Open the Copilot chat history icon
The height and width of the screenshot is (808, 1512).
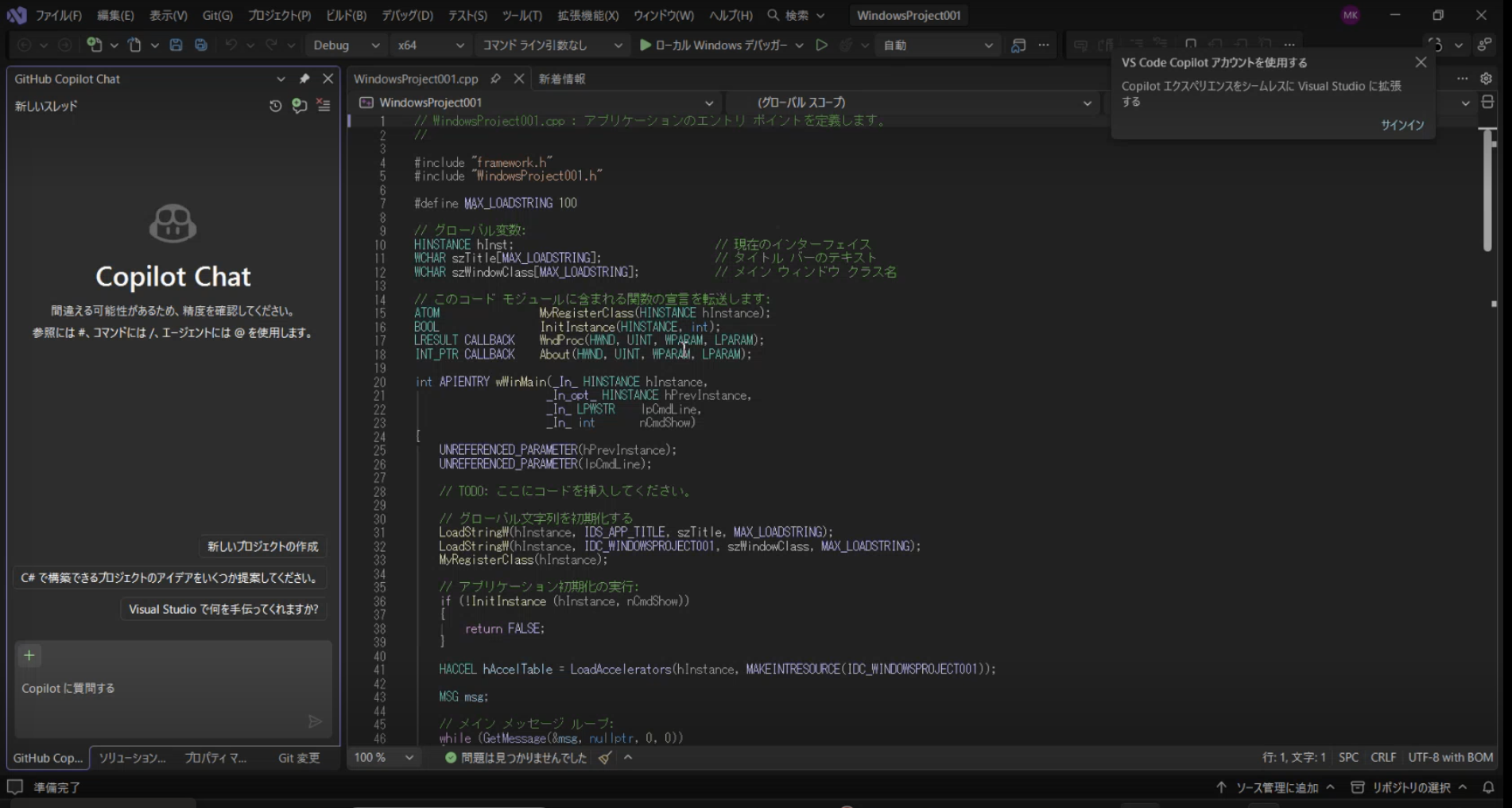tap(275, 106)
